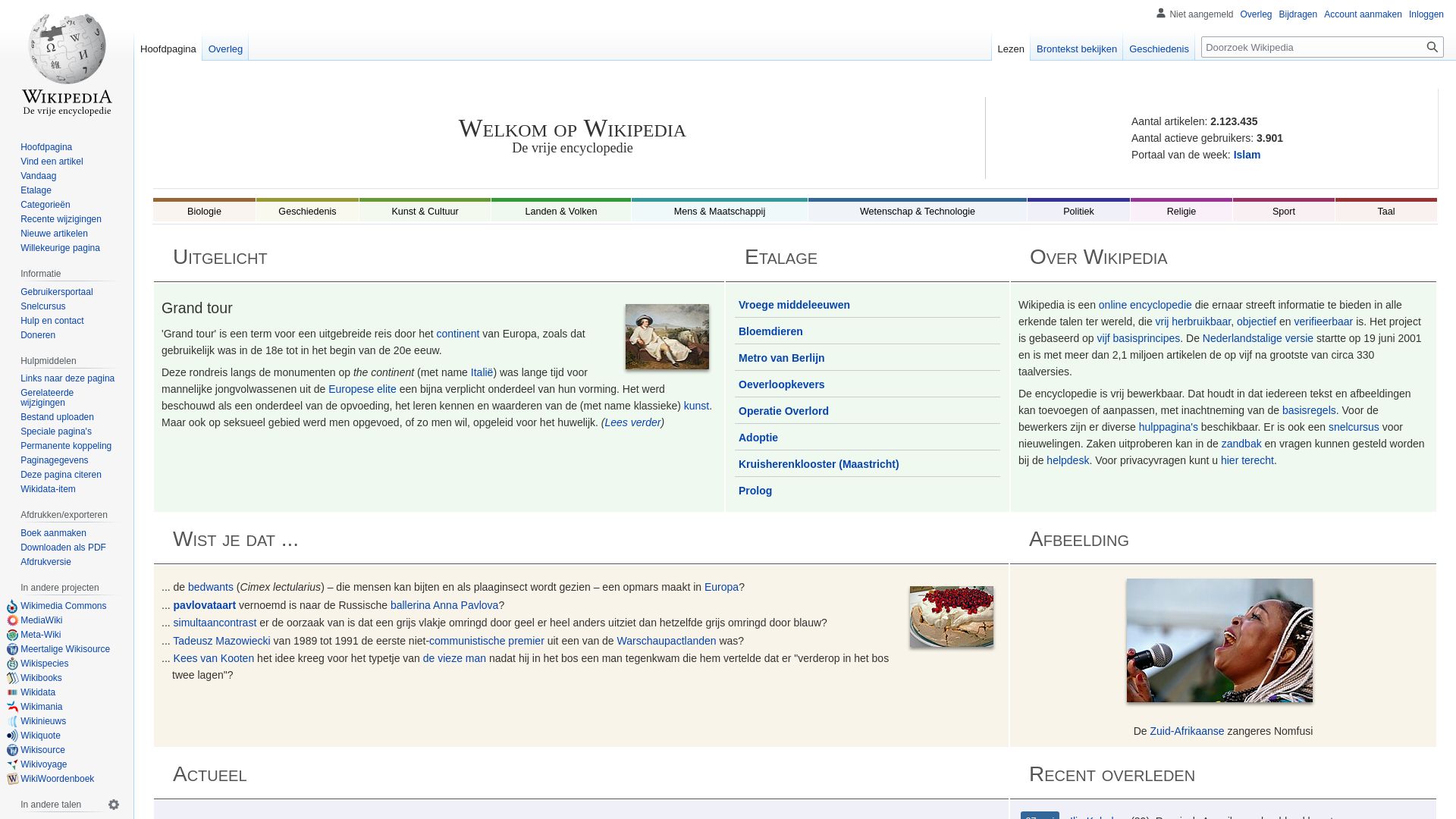Open language settings gear icon

114,805
